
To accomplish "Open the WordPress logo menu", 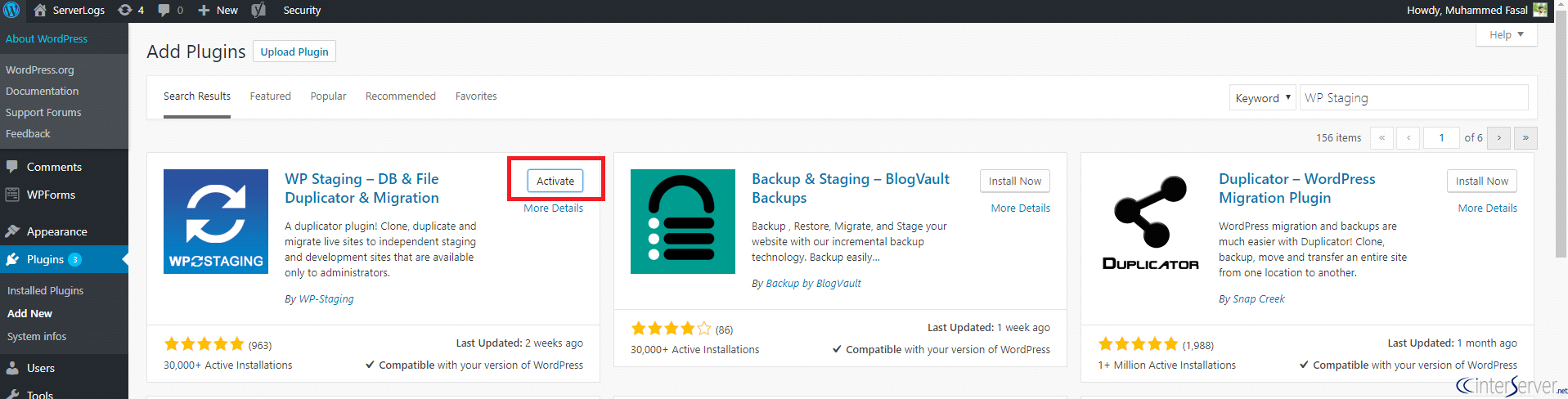I will (11, 10).
